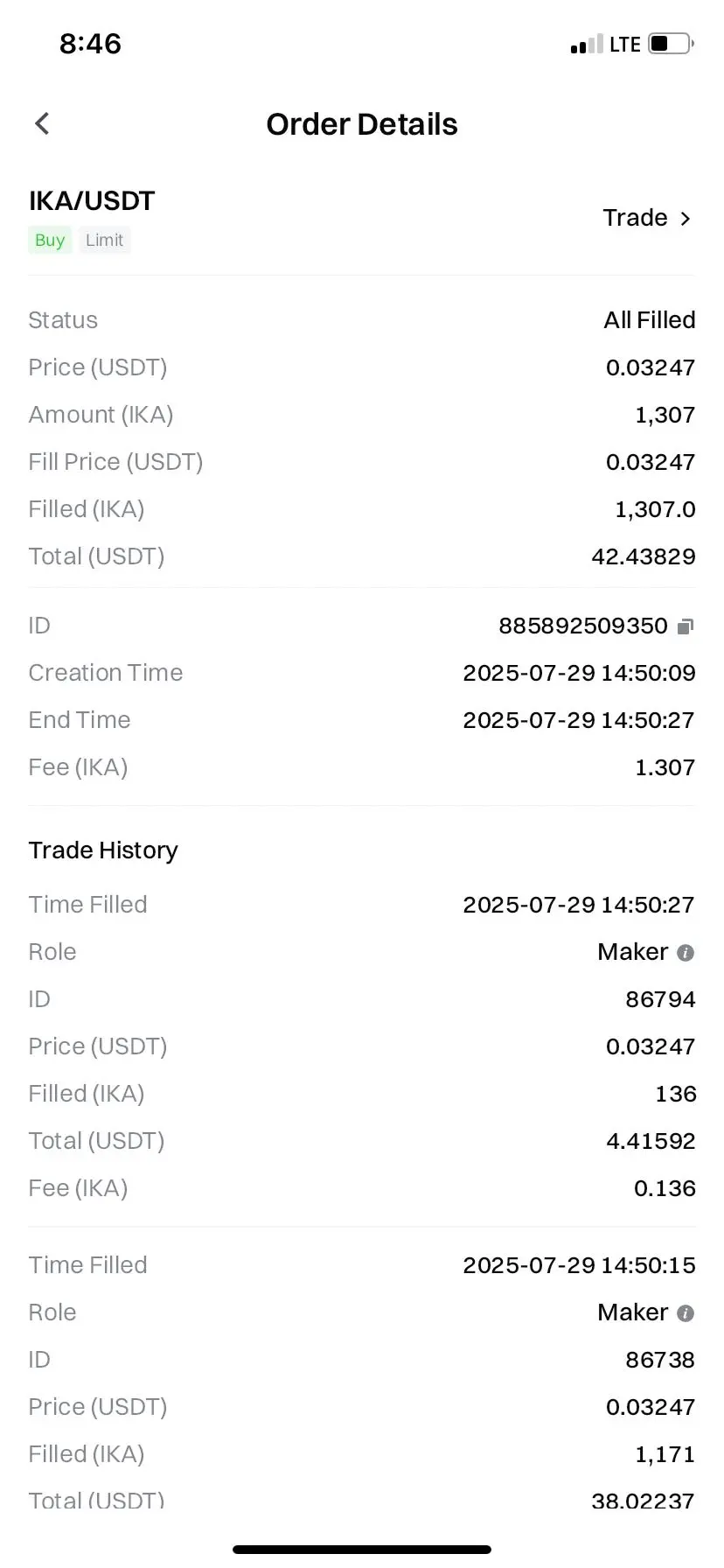This screenshot has height=1568, width=724.
Task: Go back using the left arrow
Action: 42,123
